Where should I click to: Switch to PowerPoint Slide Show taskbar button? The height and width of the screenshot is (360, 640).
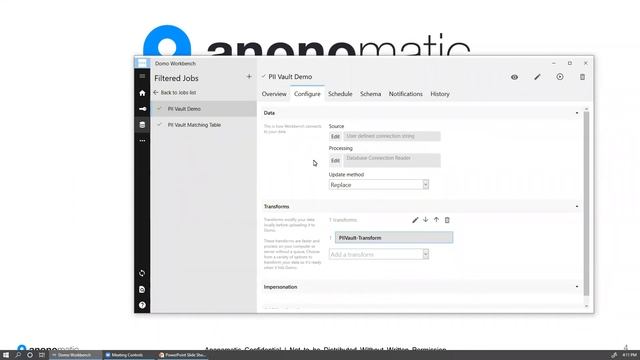182,355
